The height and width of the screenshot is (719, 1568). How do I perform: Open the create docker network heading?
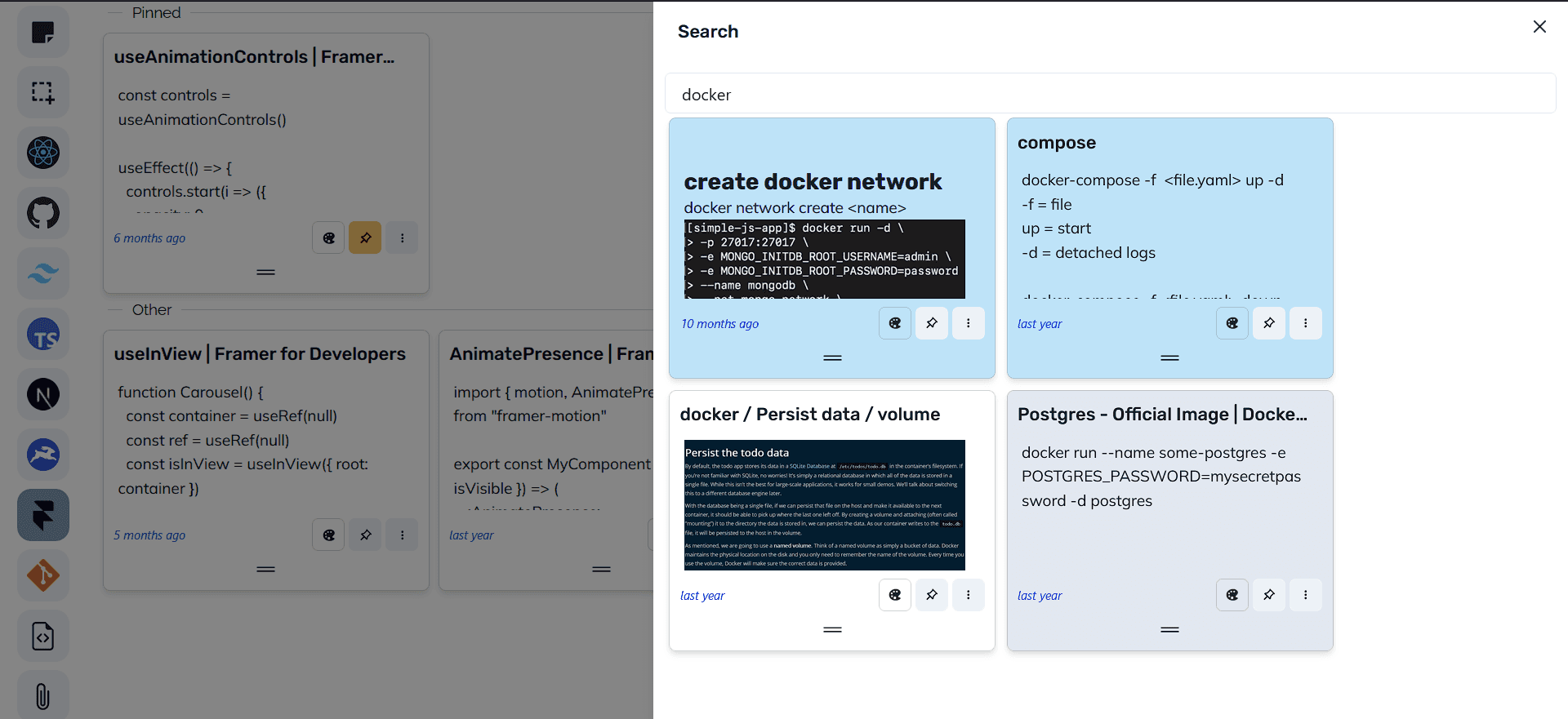coord(813,181)
